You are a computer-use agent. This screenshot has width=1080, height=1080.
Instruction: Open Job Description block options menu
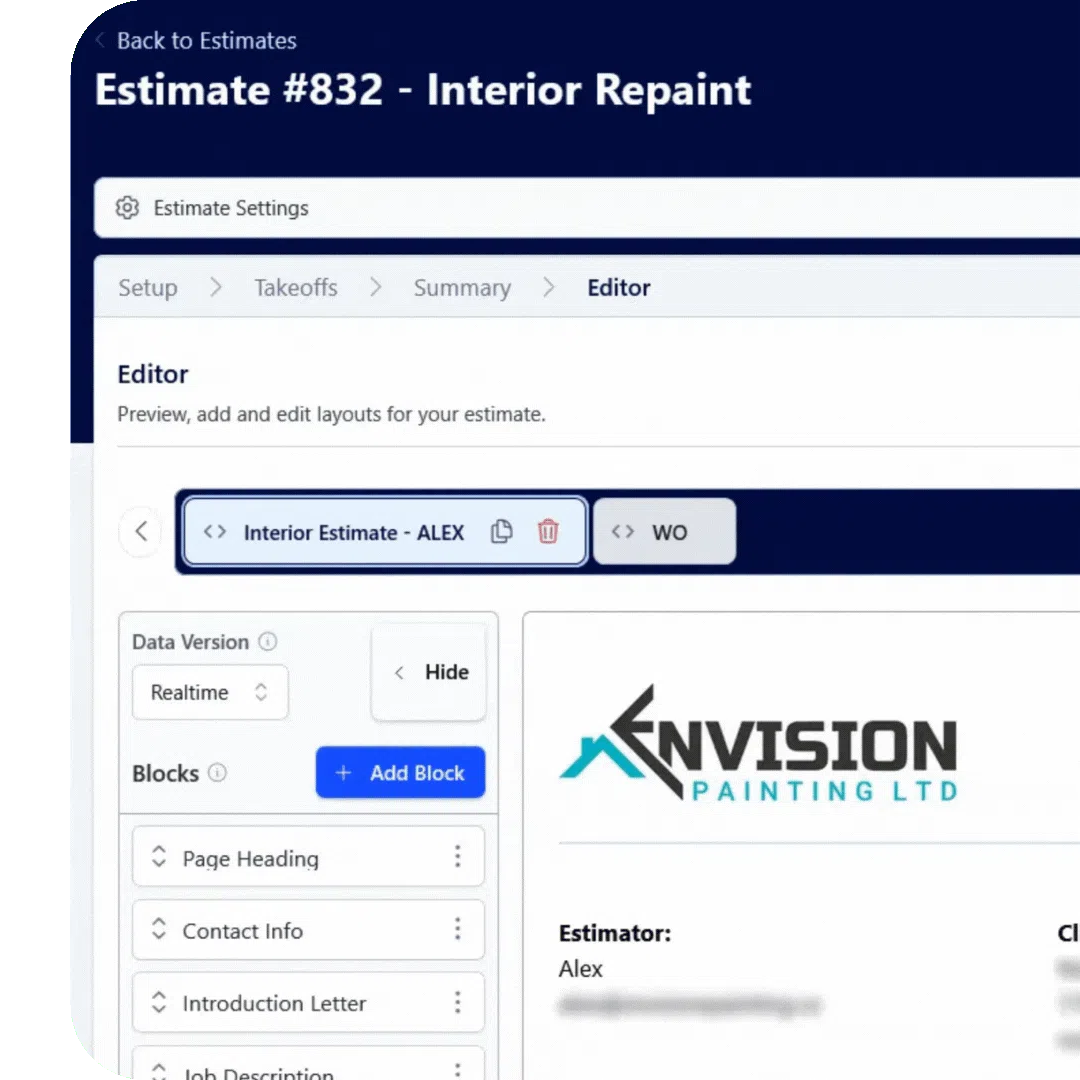pos(457,1071)
